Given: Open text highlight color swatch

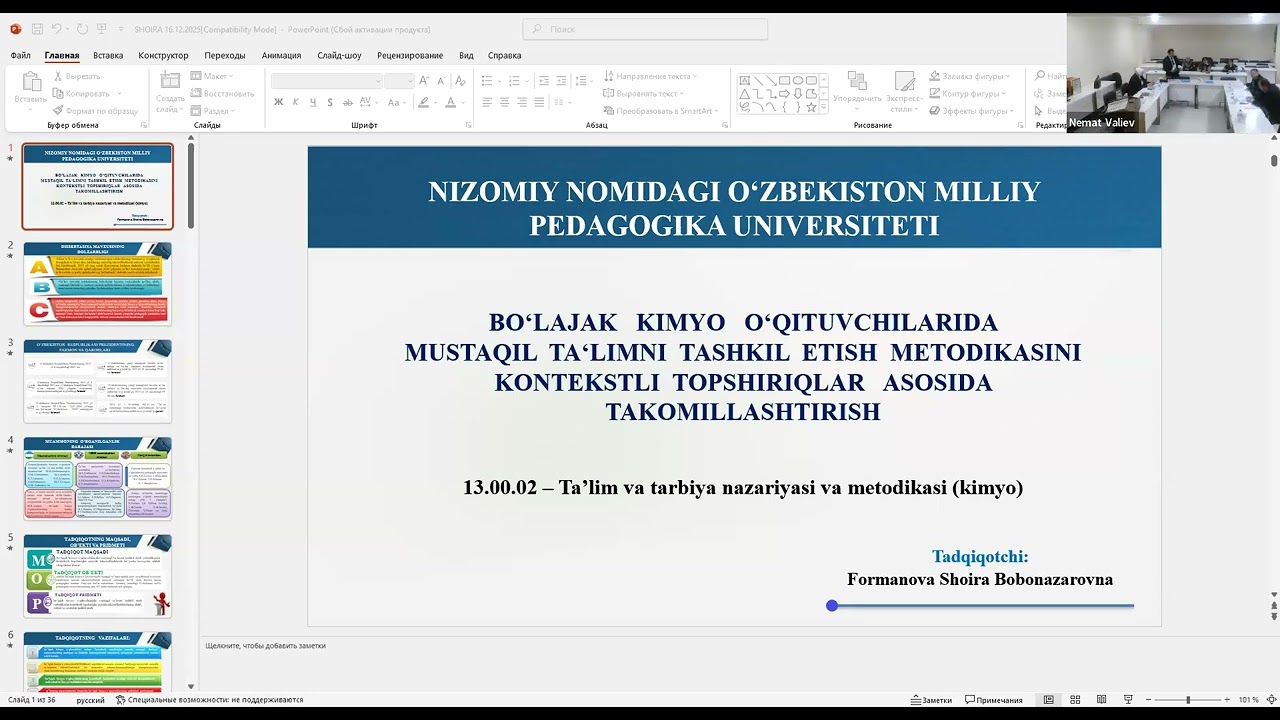Looking at the screenshot, I should 424,102.
